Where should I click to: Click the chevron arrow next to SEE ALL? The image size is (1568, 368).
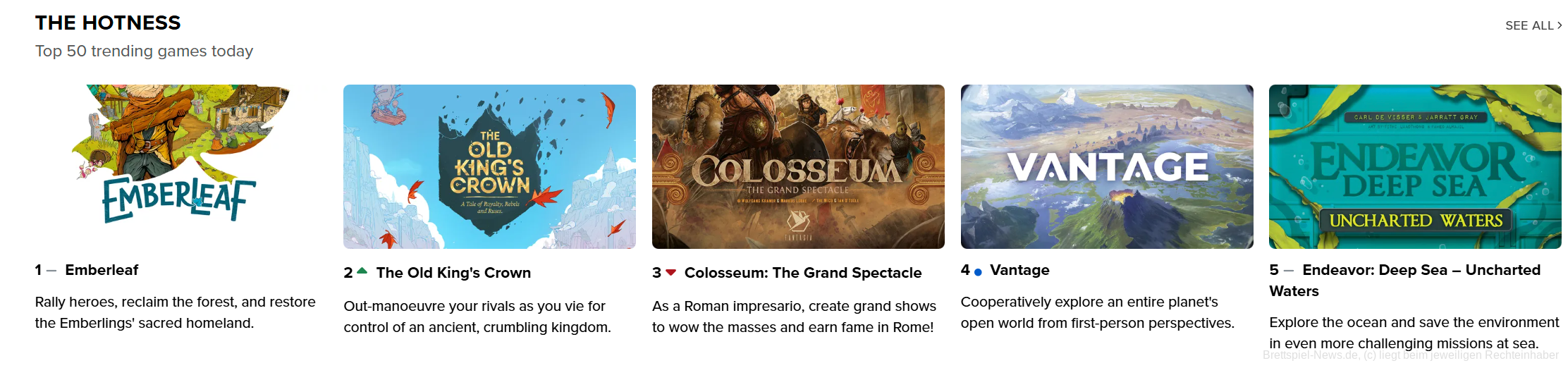pyautogui.click(x=1560, y=25)
